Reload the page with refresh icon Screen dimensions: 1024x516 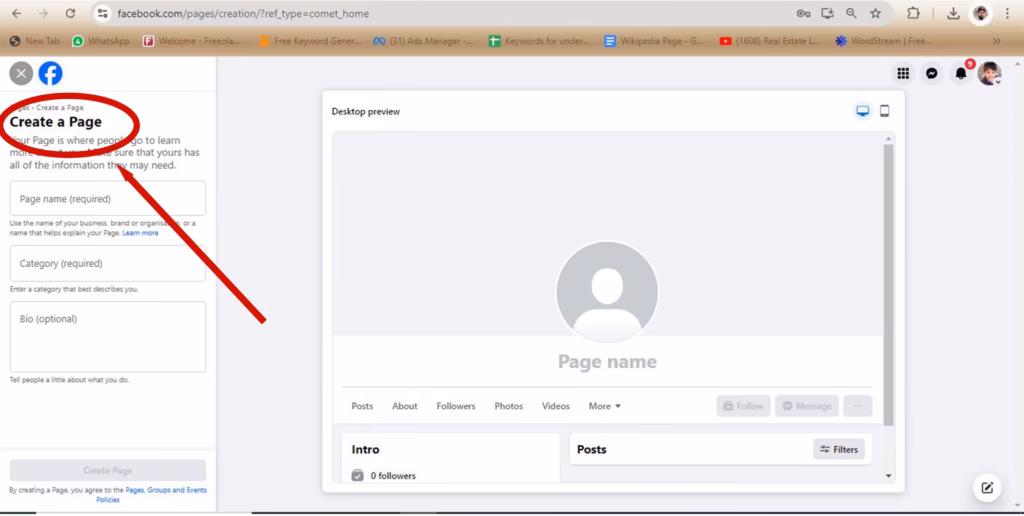71,13
